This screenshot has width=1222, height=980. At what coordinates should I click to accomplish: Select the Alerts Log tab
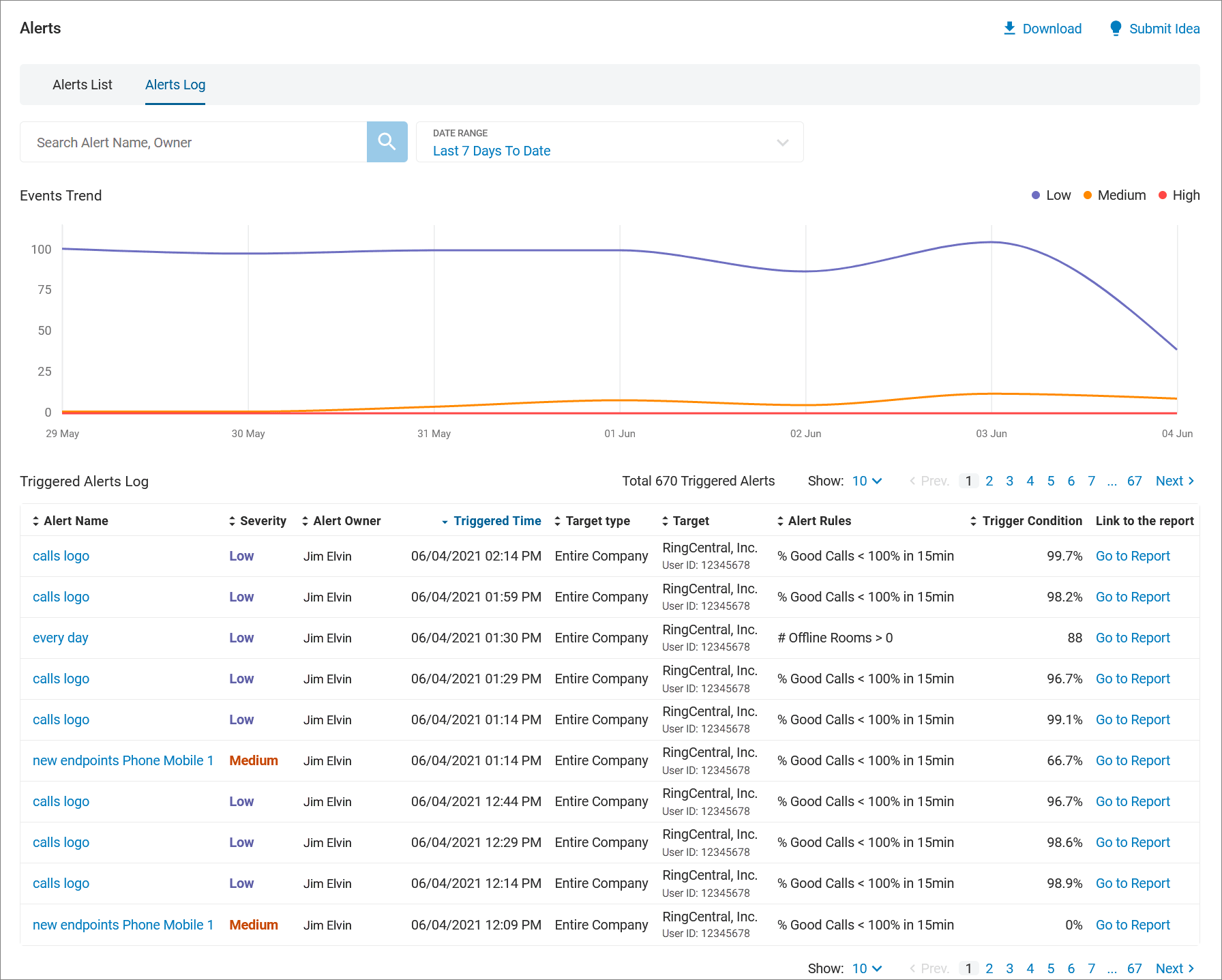(175, 85)
